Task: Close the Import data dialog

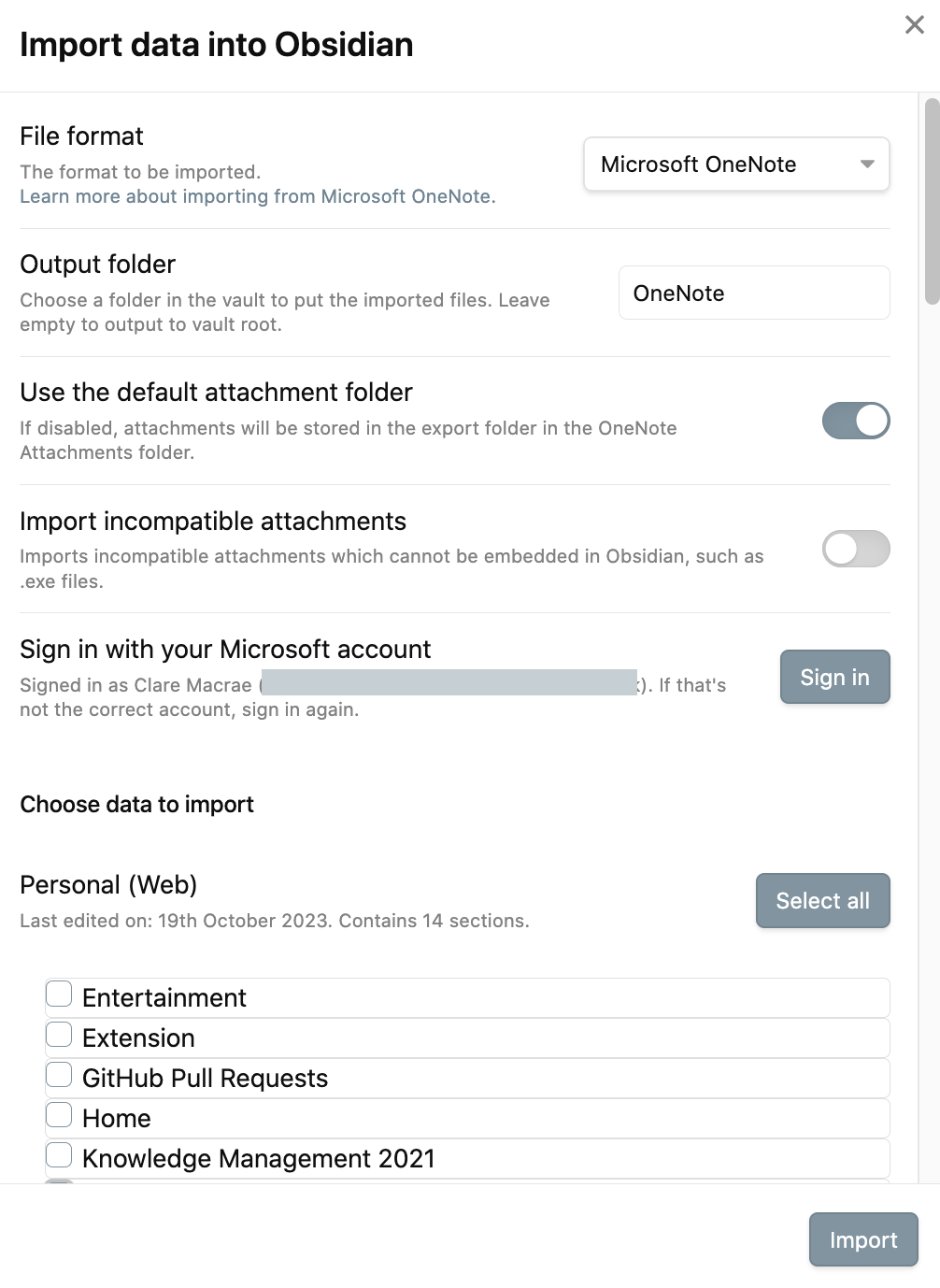Action: (913, 25)
